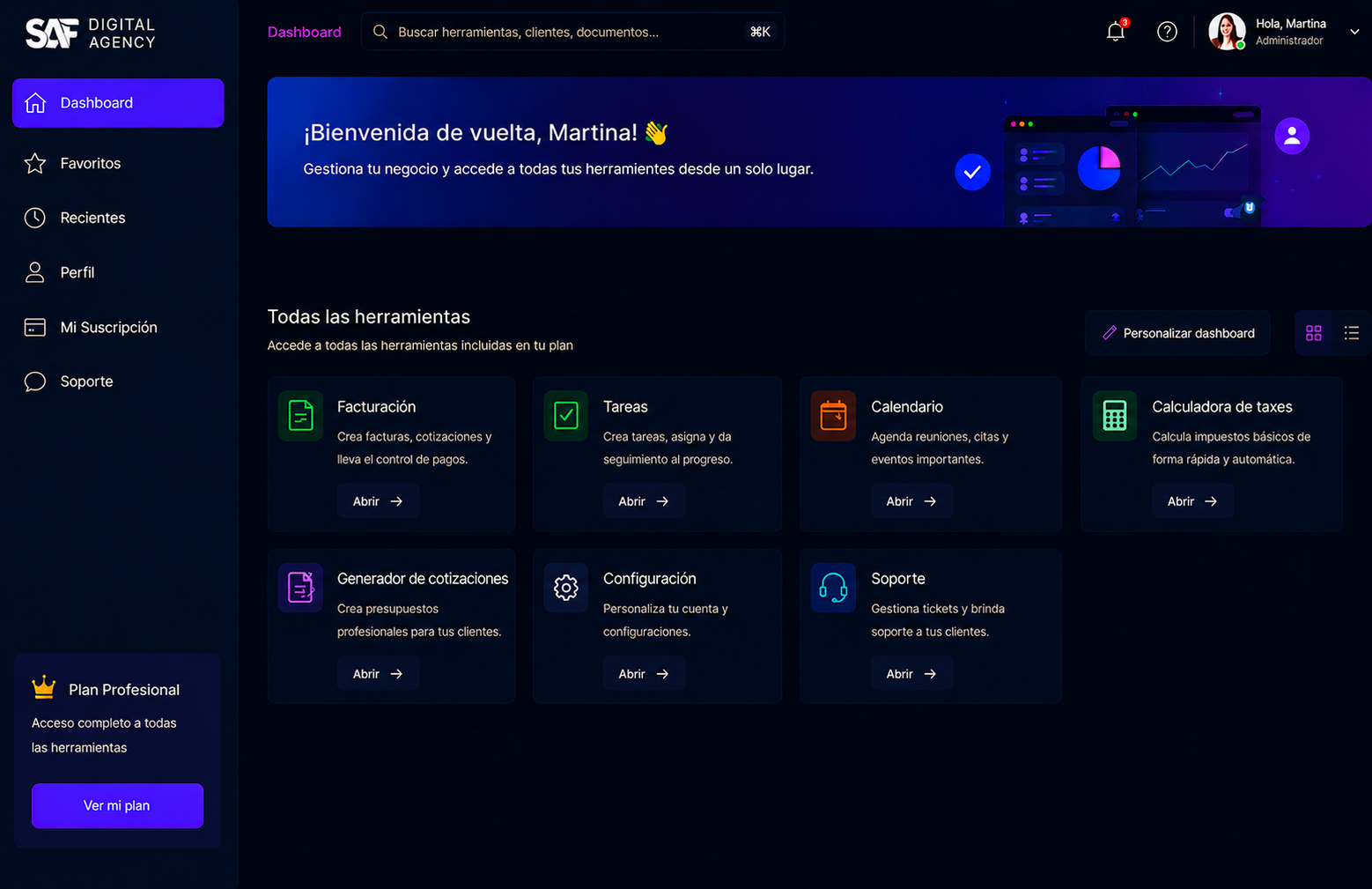Click the Perfil person icon

(x=35, y=272)
